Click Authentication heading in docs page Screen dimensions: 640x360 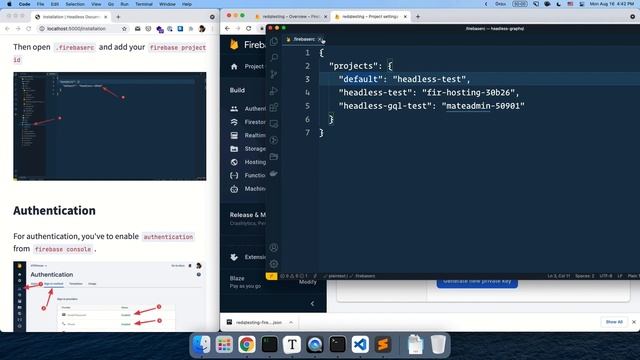pos(54,211)
